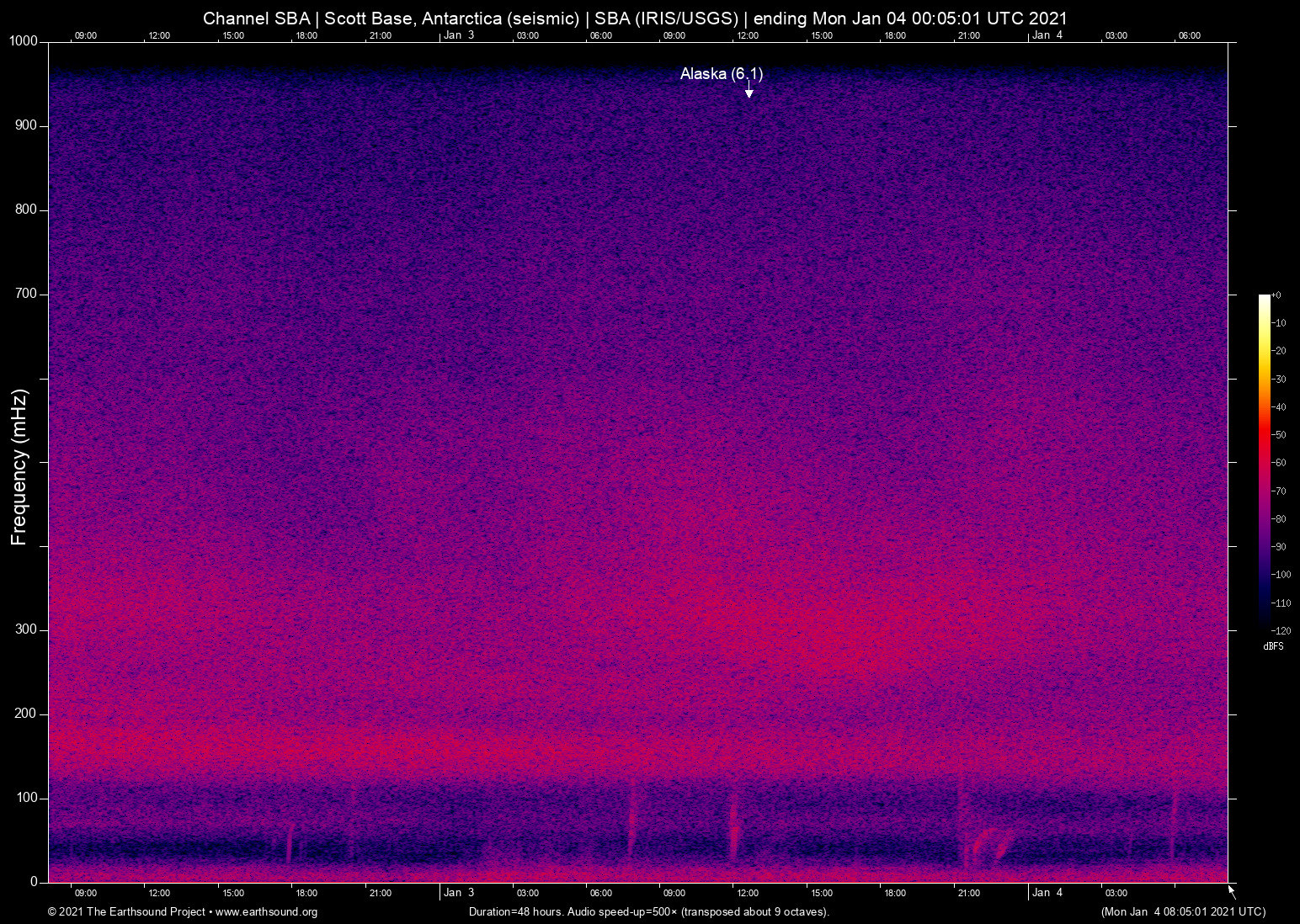The height and width of the screenshot is (924, 1300).
Task: Select the spectrogram title text for Channel SBA
Action: [635, 19]
